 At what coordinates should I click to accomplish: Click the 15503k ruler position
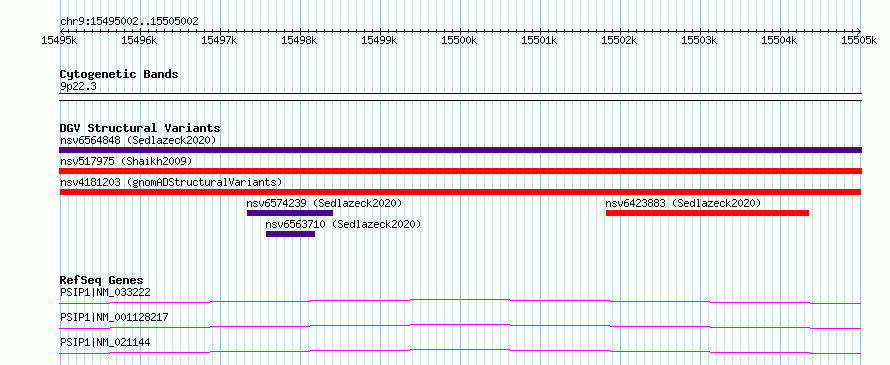pos(700,40)
